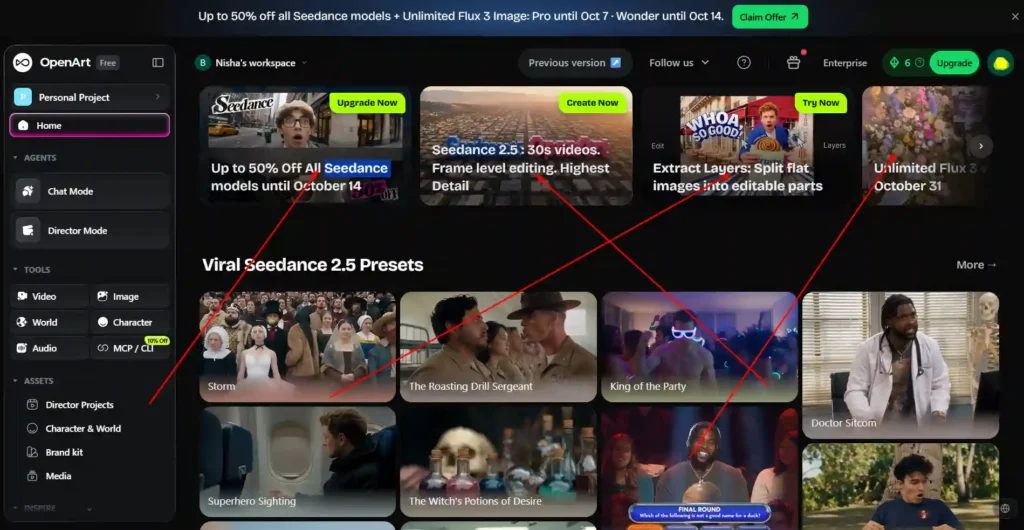Advance the banner carousel with the right arrow

pos(981,146)
